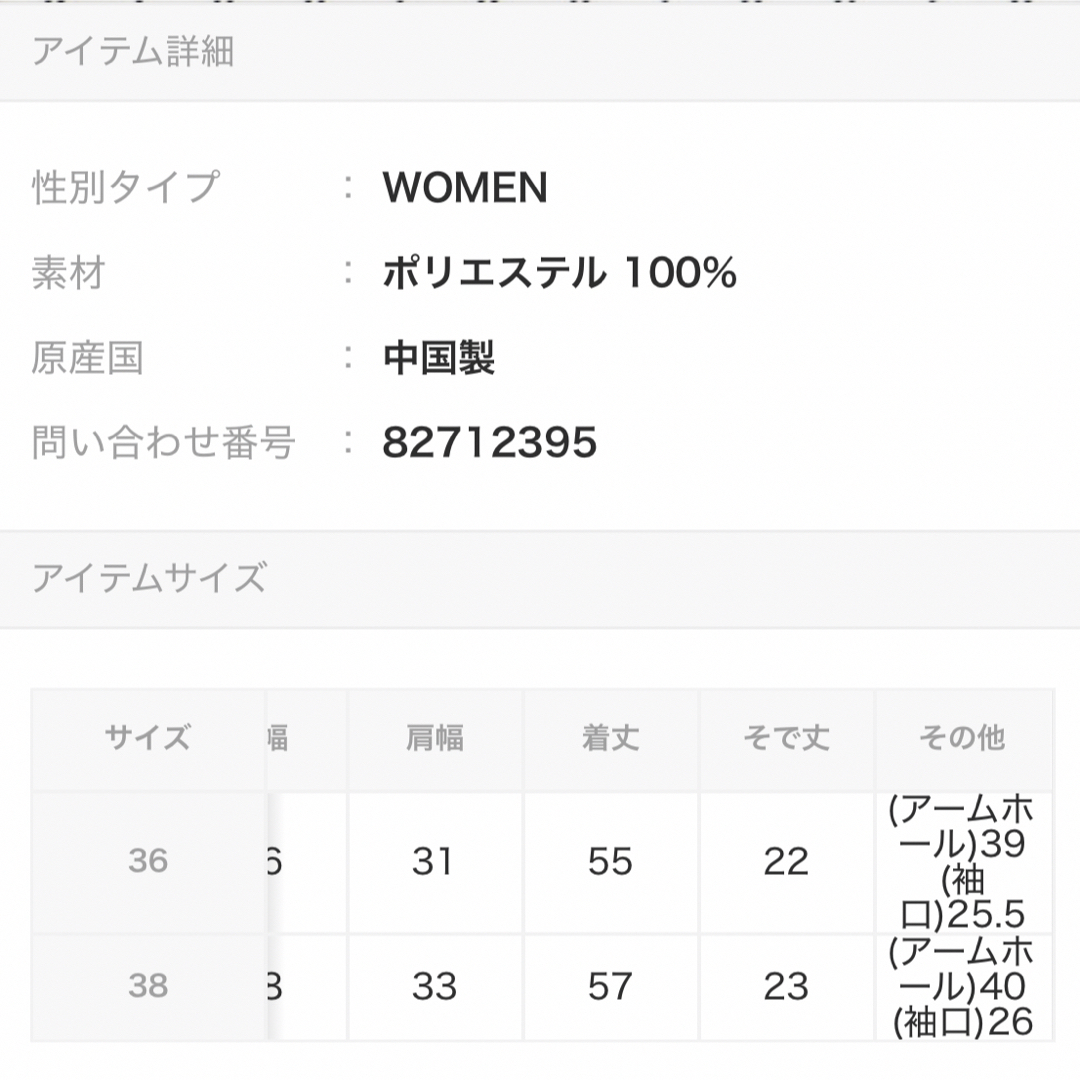Select the アイテムサイズ section header
This screenshot has height=1080, width=1080.
point(540,579)
